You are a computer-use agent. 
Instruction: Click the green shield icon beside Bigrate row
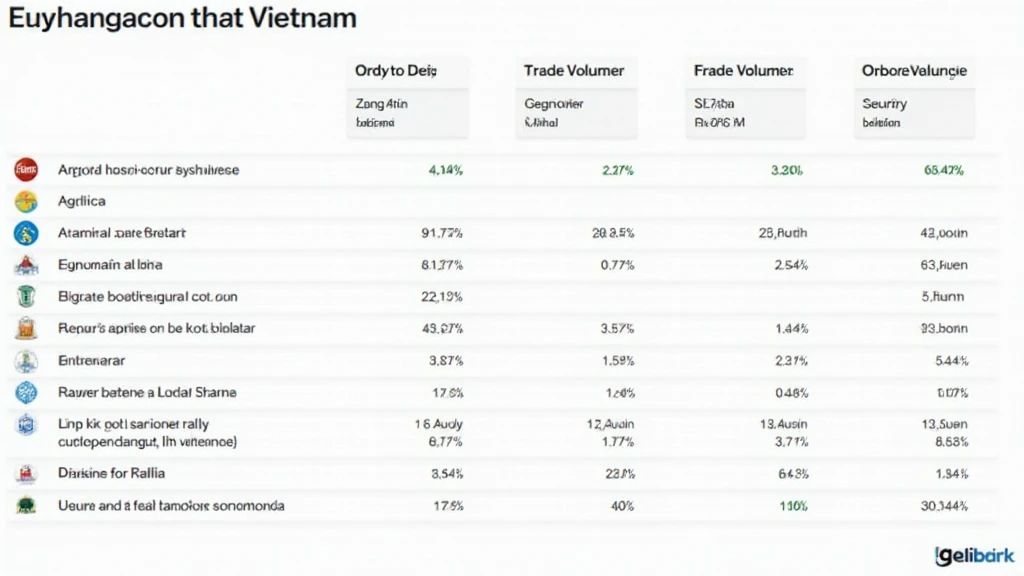coord(26,297)
